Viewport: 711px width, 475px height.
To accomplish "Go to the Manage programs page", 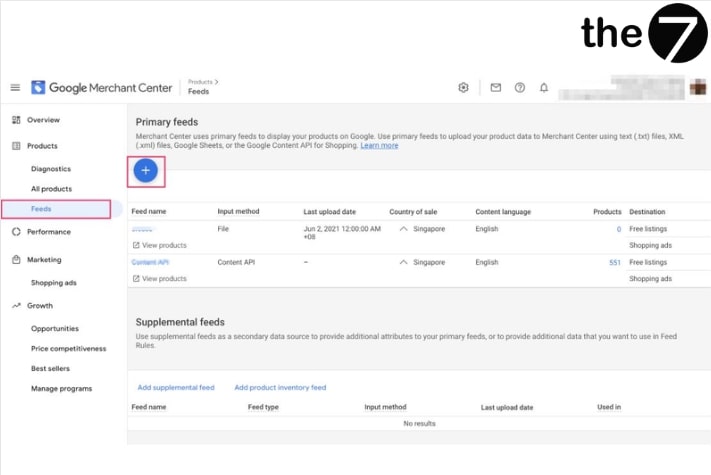I will click(61, 388).
